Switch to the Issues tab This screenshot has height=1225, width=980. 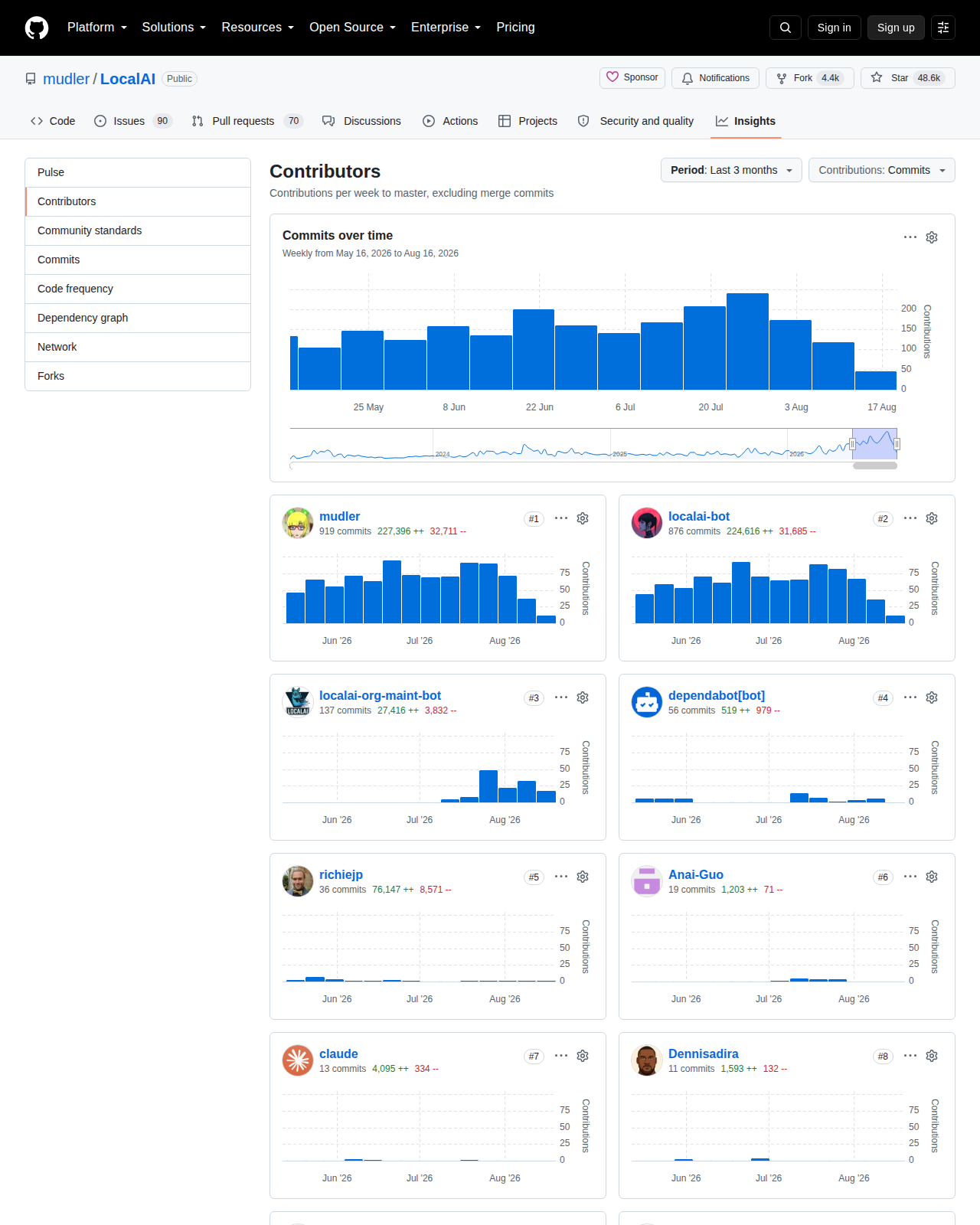coord(132,121)
